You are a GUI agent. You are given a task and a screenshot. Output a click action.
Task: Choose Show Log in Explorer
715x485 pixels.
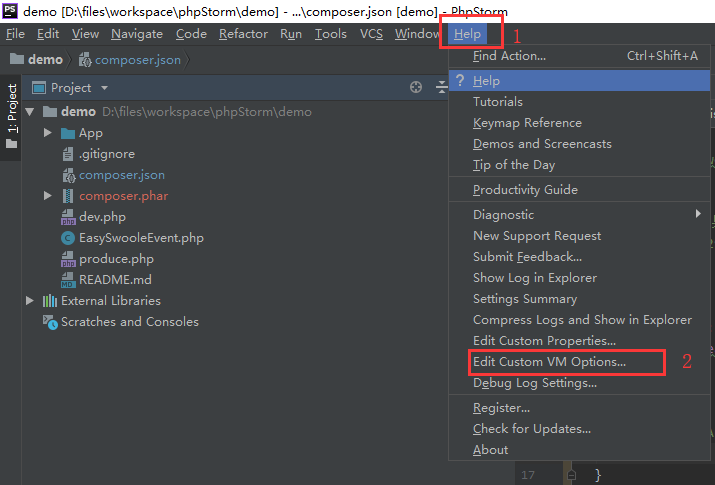579,278
